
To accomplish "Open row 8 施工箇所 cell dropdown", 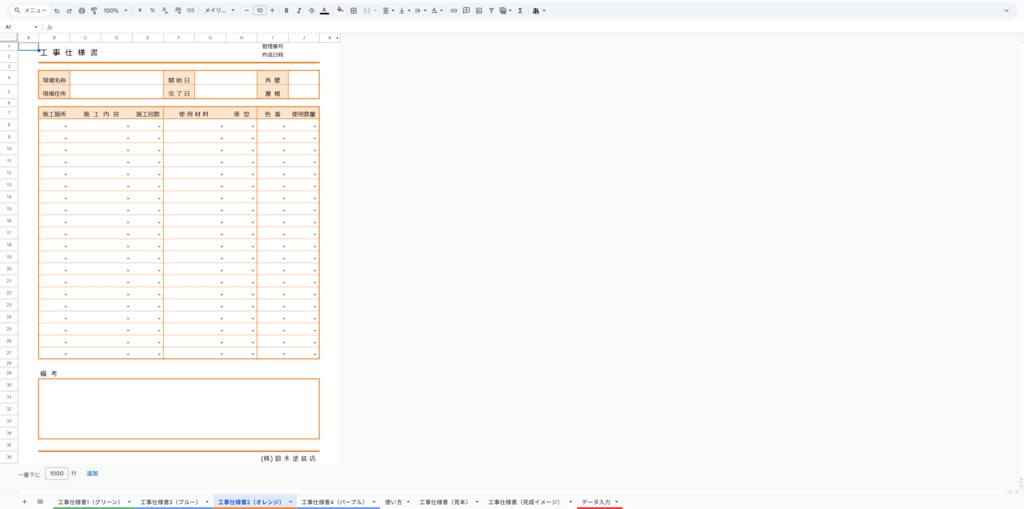I will click(x=66, y=126).
